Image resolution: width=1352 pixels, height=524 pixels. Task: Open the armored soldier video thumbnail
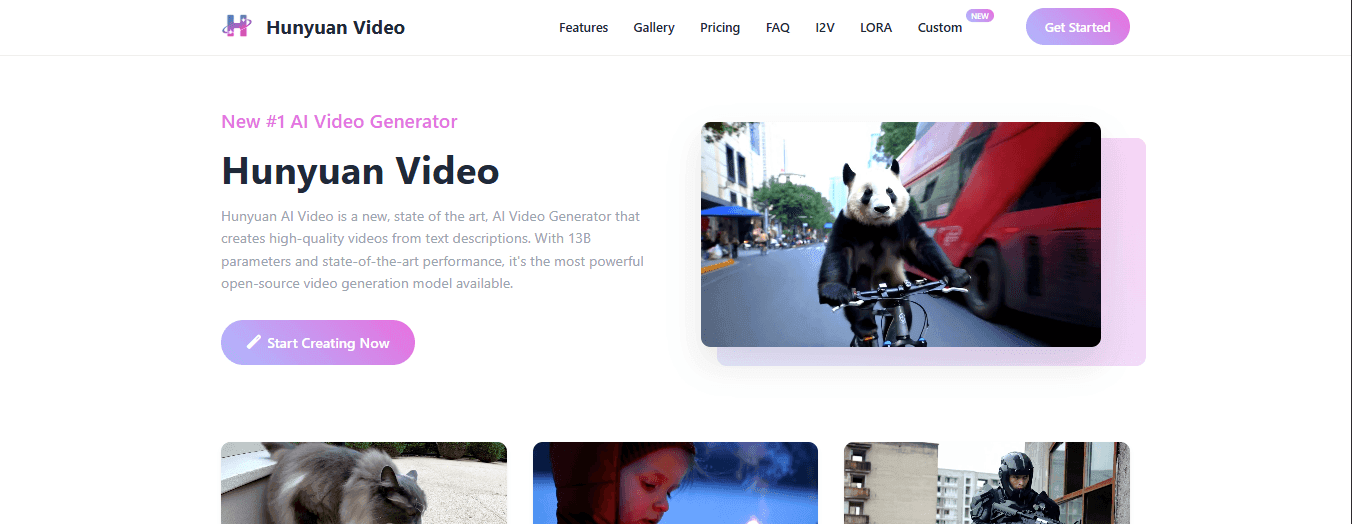(x=987, y=483)
